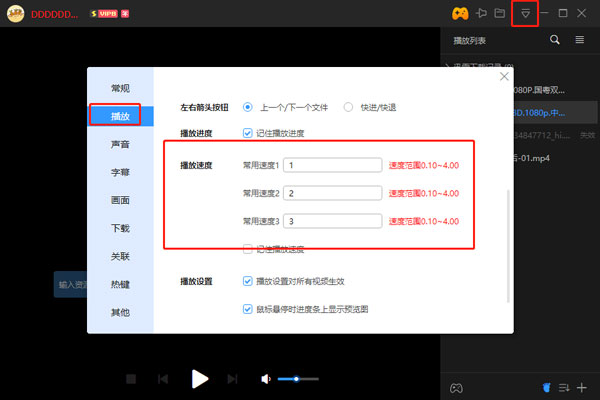
Task: Click the Stop playback square button
Action: pyautogui.click(x=131, y=379)
